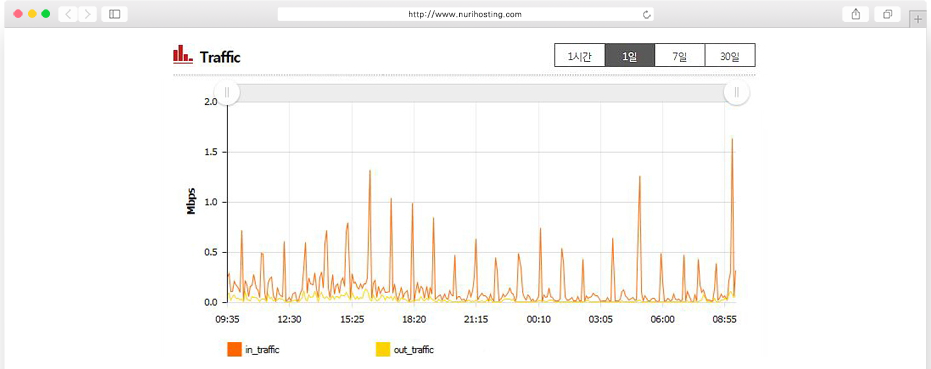This screenshot has height=369, width=931.
Task: Click the 06:00 time axis label
Action: pos(663,319)
